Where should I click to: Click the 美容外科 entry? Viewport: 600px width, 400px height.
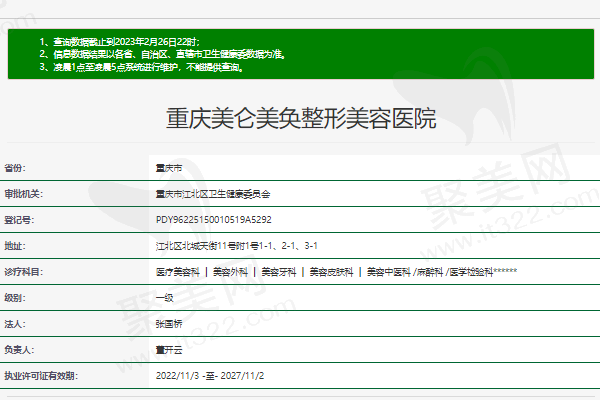[x=230, y=272]
